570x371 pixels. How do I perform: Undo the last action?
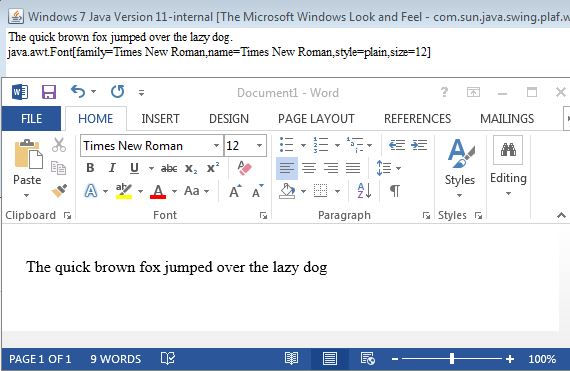tap(78, 92)
